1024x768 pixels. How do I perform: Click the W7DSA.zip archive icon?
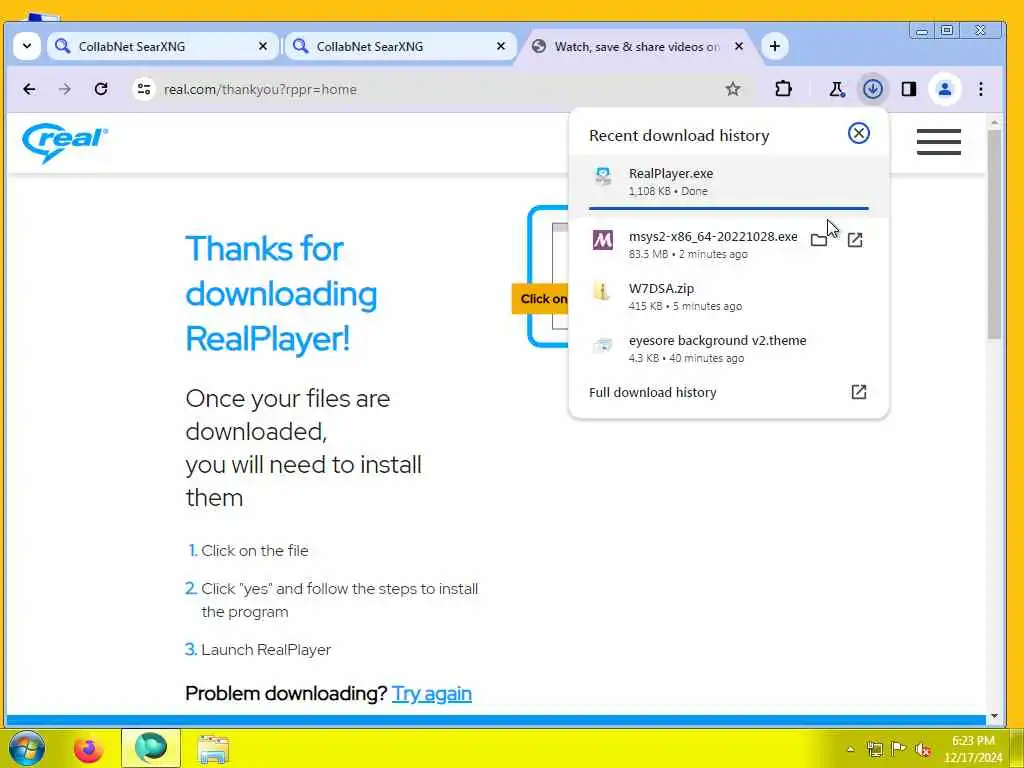pos(601,291)
